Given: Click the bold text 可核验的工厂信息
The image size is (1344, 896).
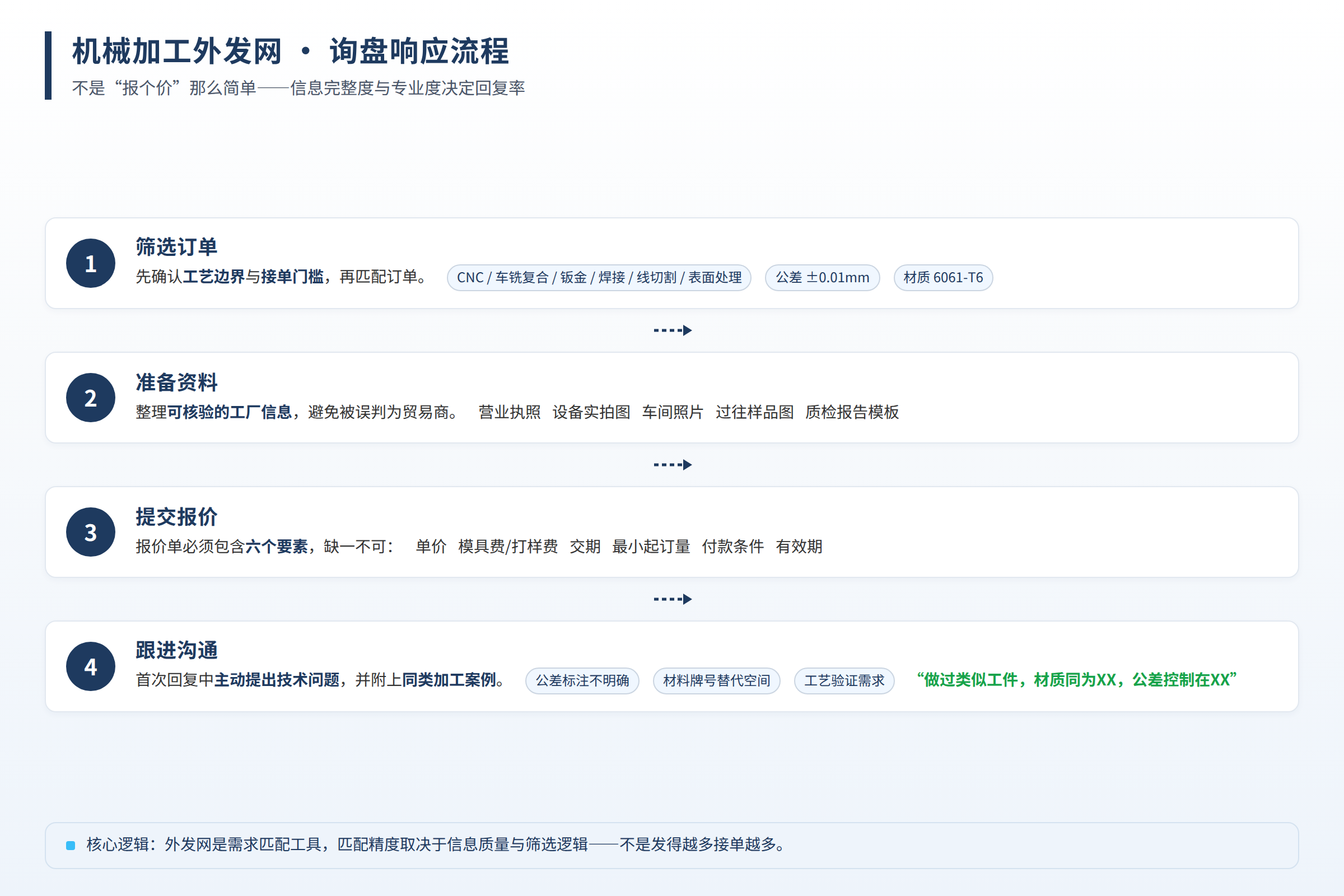Looking at the screenshot, I should [230, 412].
